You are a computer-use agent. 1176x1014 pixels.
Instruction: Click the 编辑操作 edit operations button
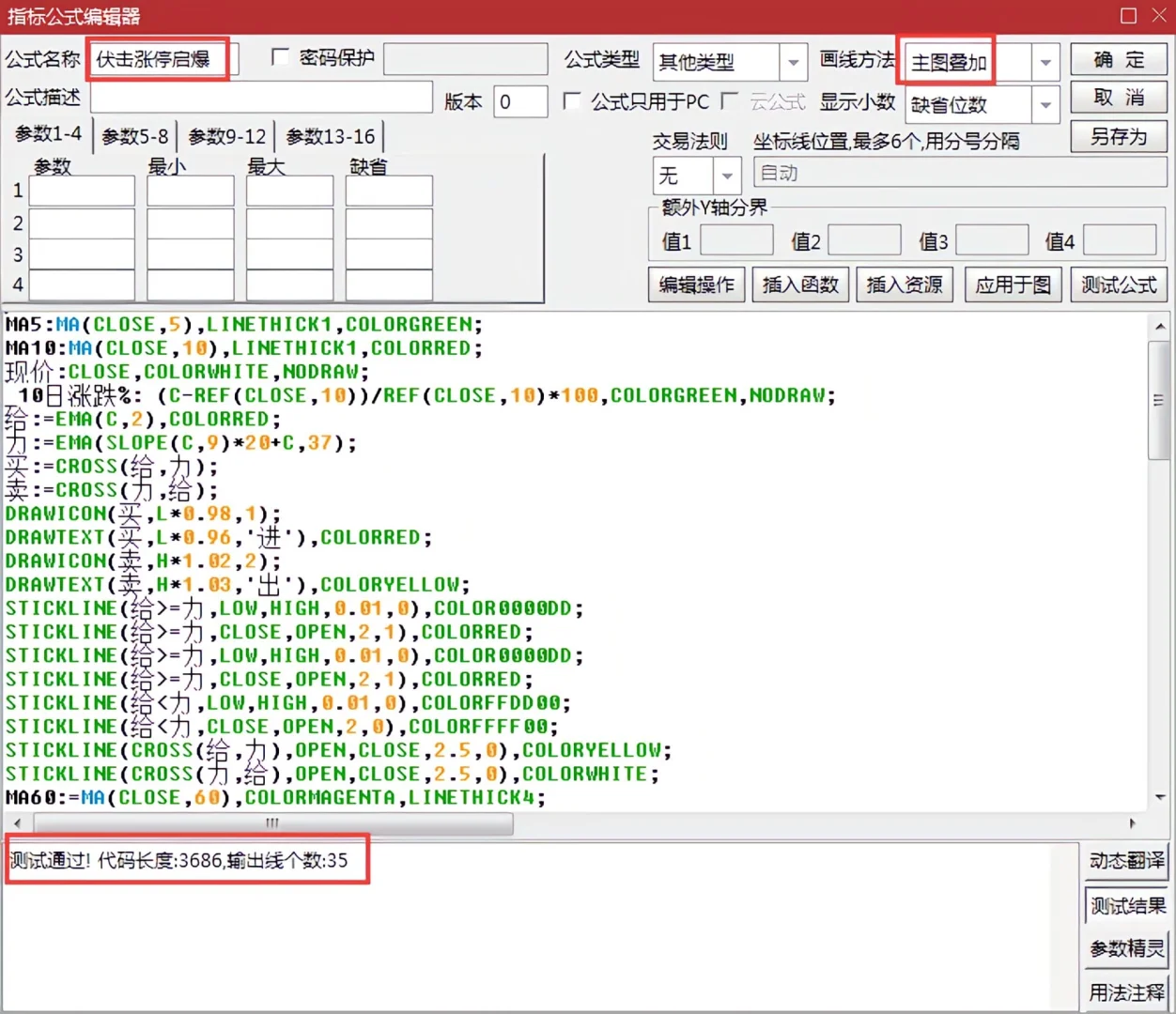(696, 284)
